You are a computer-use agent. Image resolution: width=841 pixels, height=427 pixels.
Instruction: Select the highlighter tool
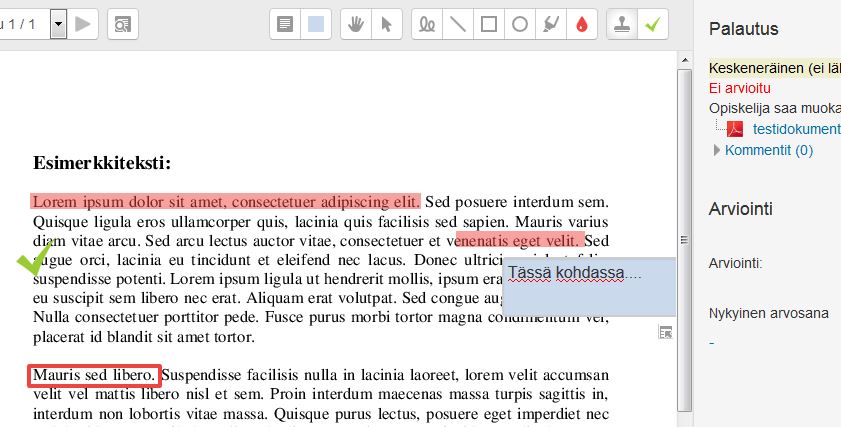551,24
